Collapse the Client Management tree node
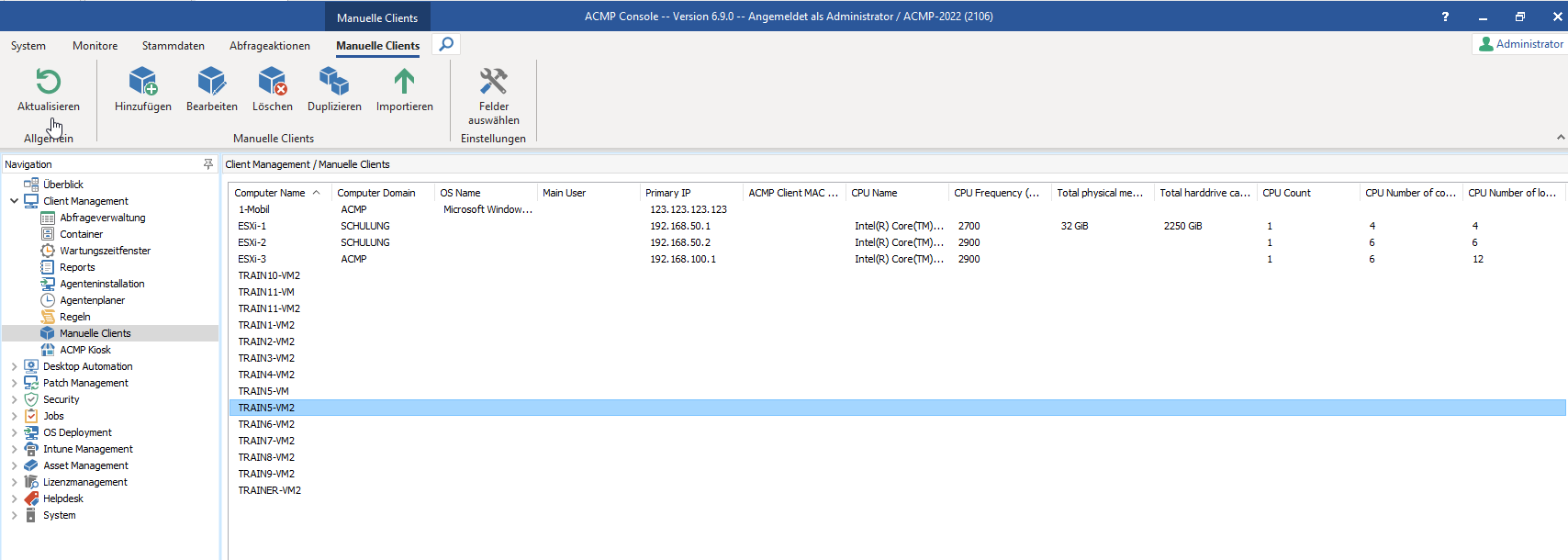The height and width of the screenshot is (560, 1568). 14,201
